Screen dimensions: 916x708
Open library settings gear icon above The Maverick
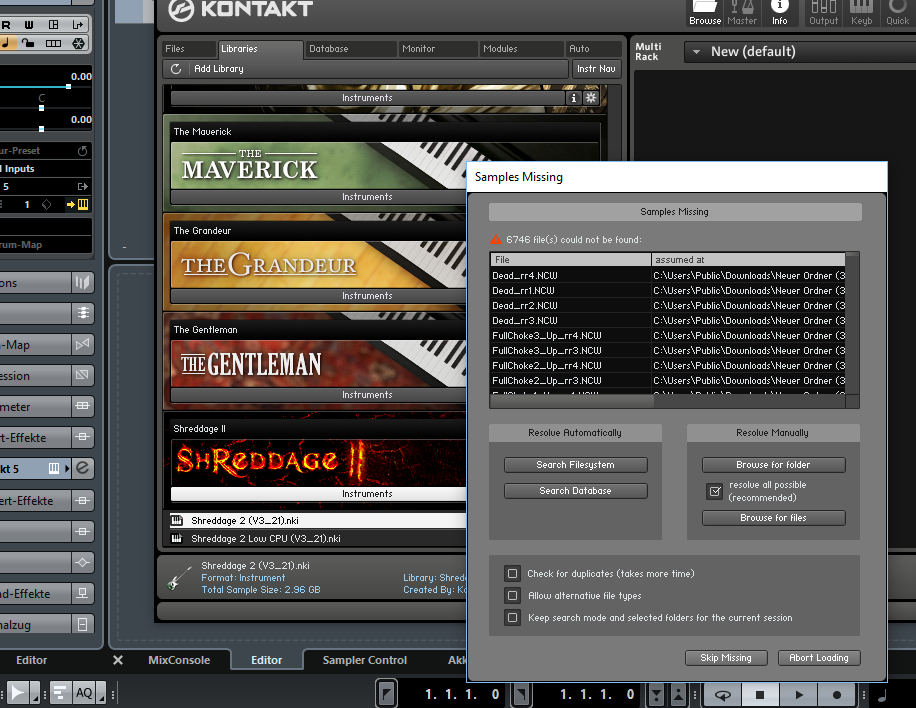coord(591,98)
